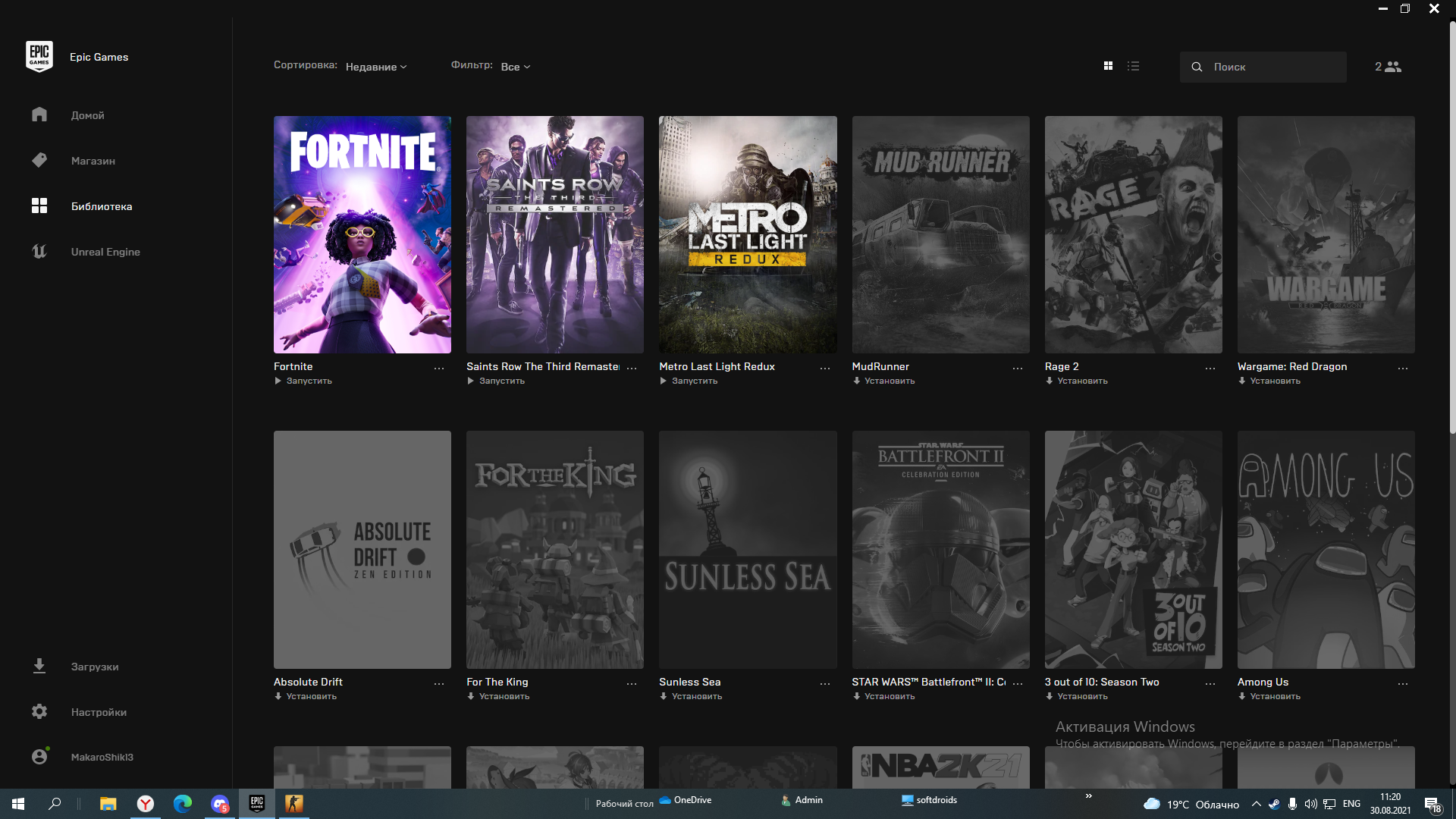Open File Explorer from taskbar
This screenshot has height=819, width=1456.
[108, 803]
